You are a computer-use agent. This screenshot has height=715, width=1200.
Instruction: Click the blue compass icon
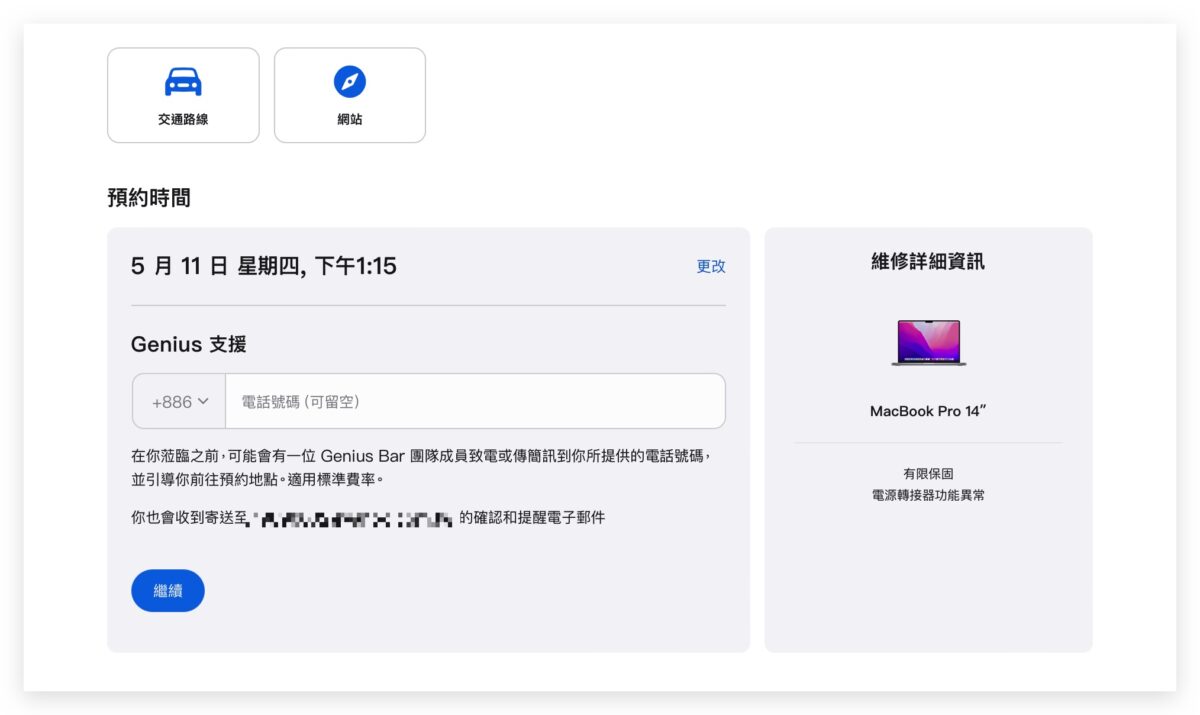[x=350, y=82]
